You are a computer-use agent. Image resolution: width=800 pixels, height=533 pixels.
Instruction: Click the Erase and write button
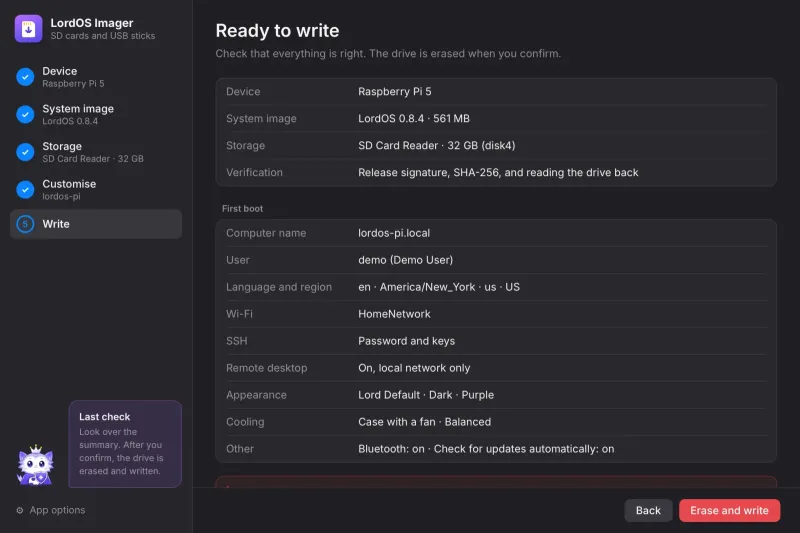(x=729, y=511)
